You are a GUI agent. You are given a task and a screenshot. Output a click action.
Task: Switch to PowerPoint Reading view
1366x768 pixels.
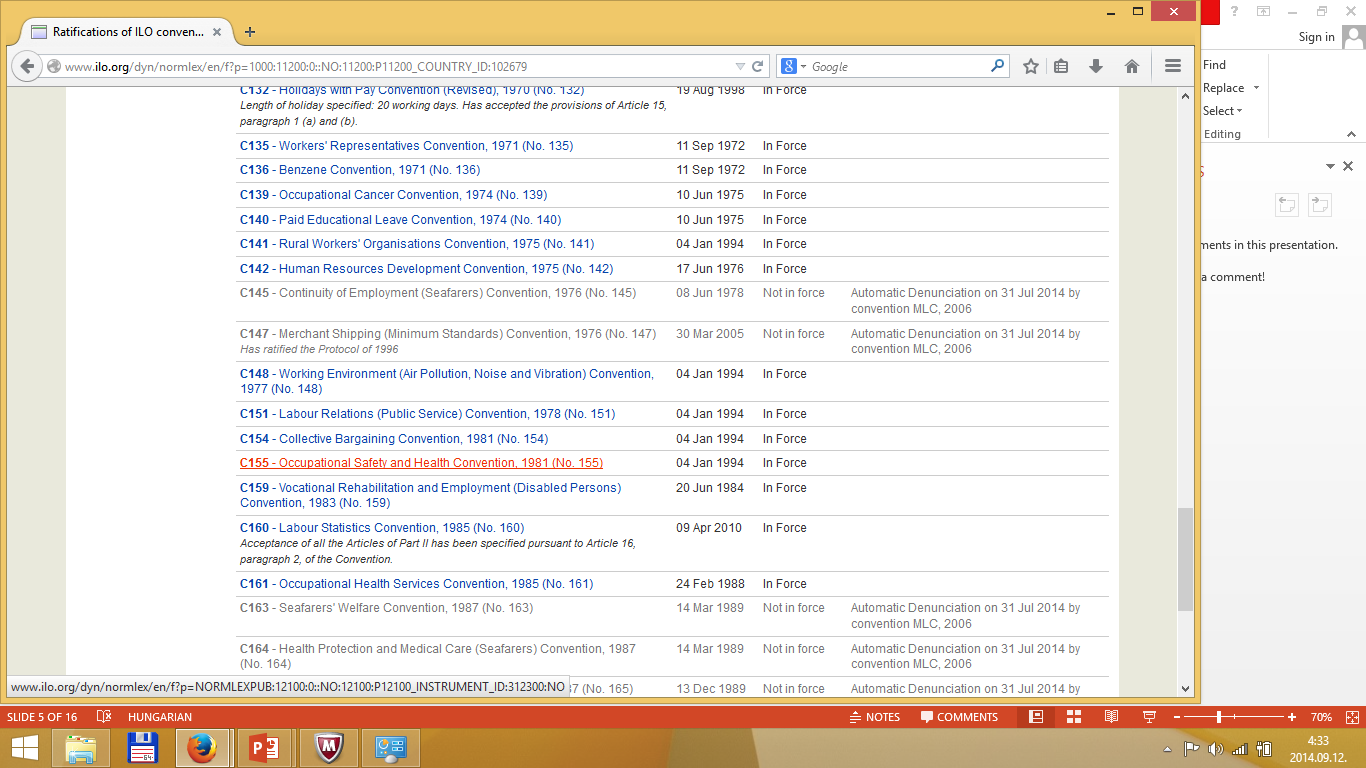(1111, 717)
